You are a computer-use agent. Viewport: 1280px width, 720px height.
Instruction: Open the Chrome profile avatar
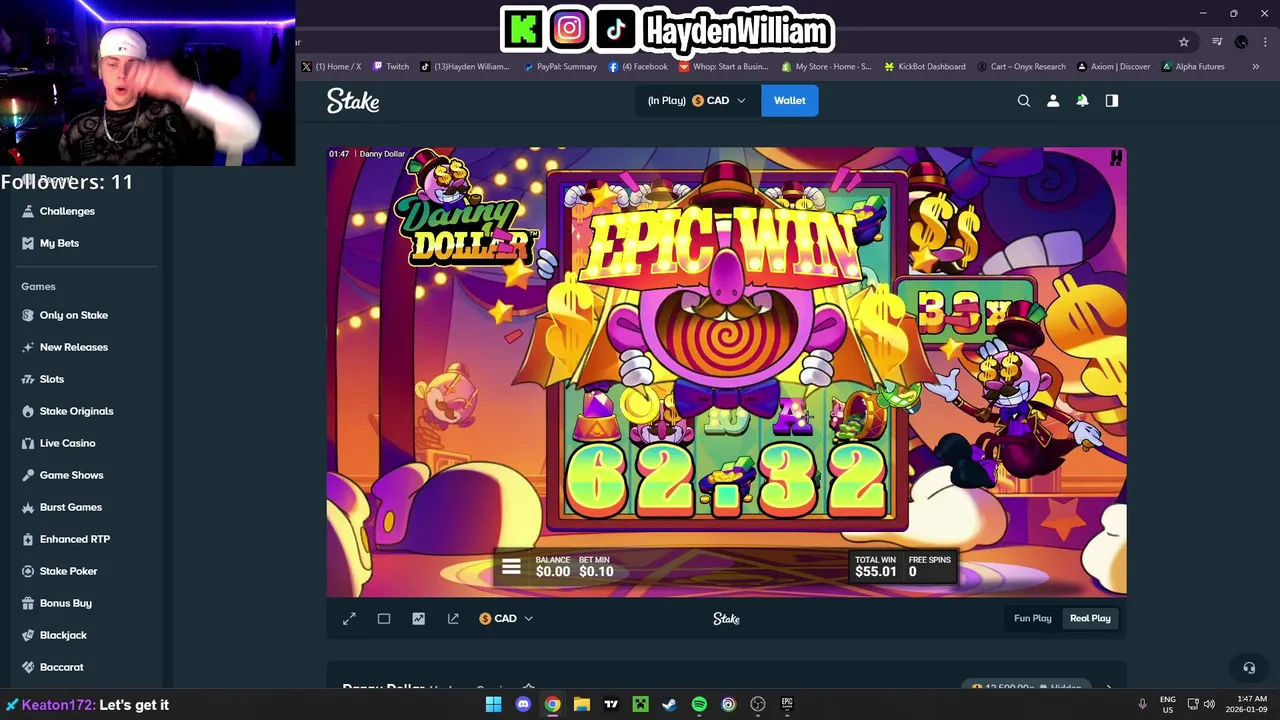(x=1241, y=42)
